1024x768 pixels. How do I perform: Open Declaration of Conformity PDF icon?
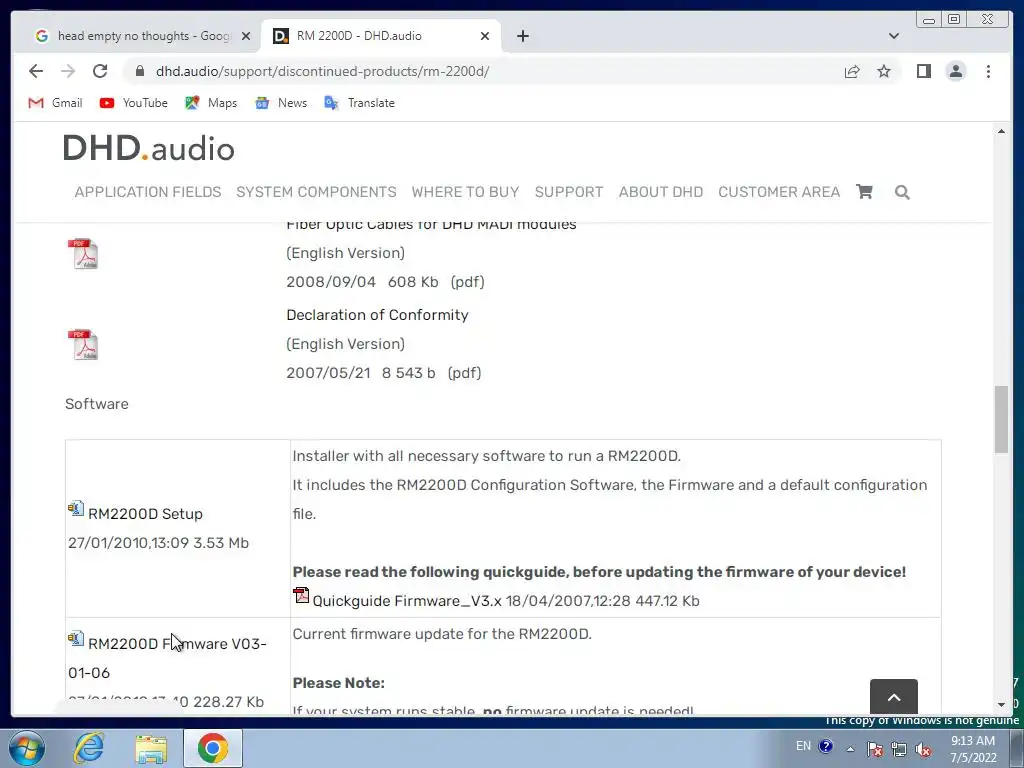pos(83,344)
